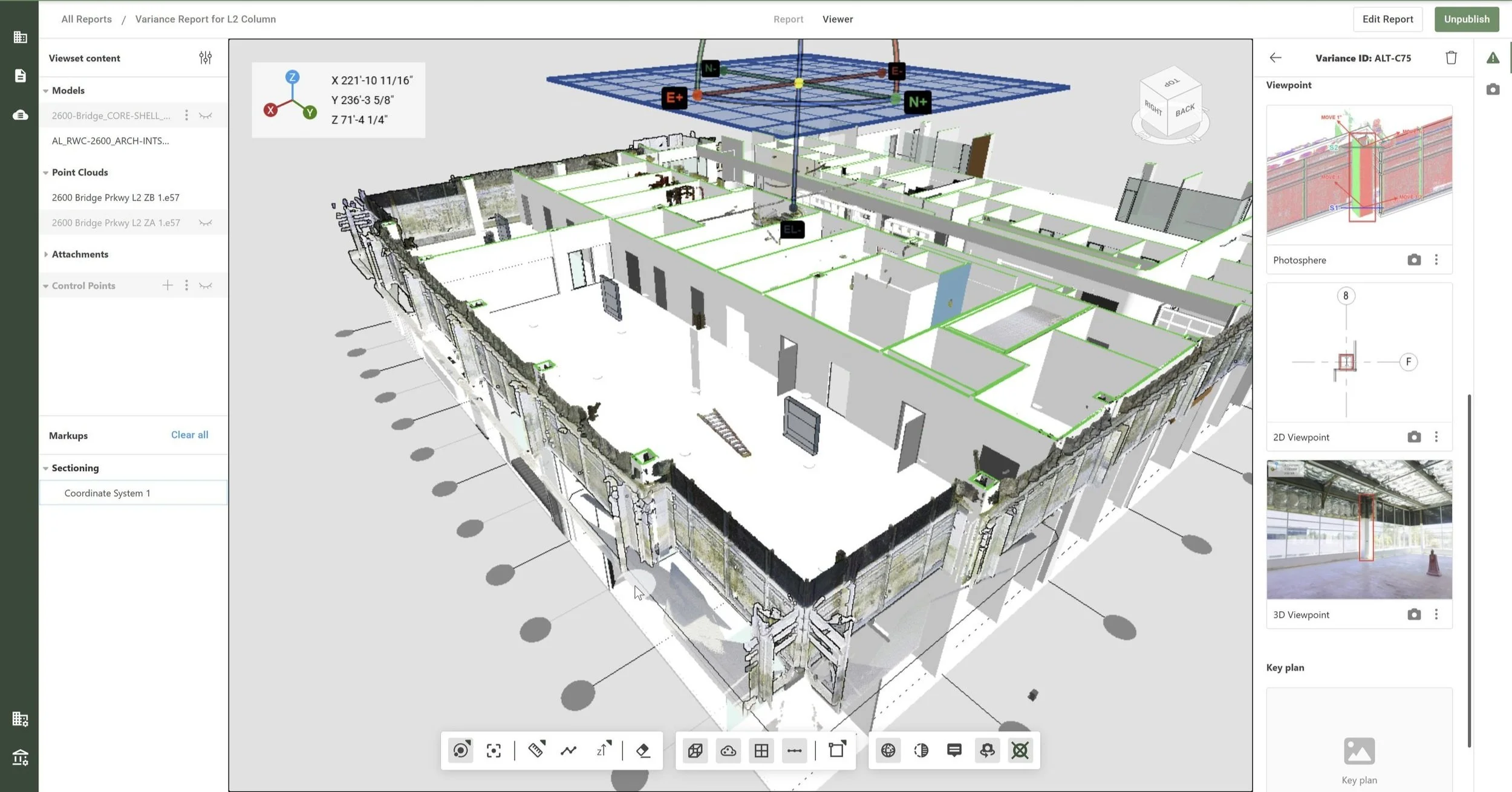The width and height of the screenshot is (1512, 792).
Task: Open the comment markup tool
Action: 954,750
